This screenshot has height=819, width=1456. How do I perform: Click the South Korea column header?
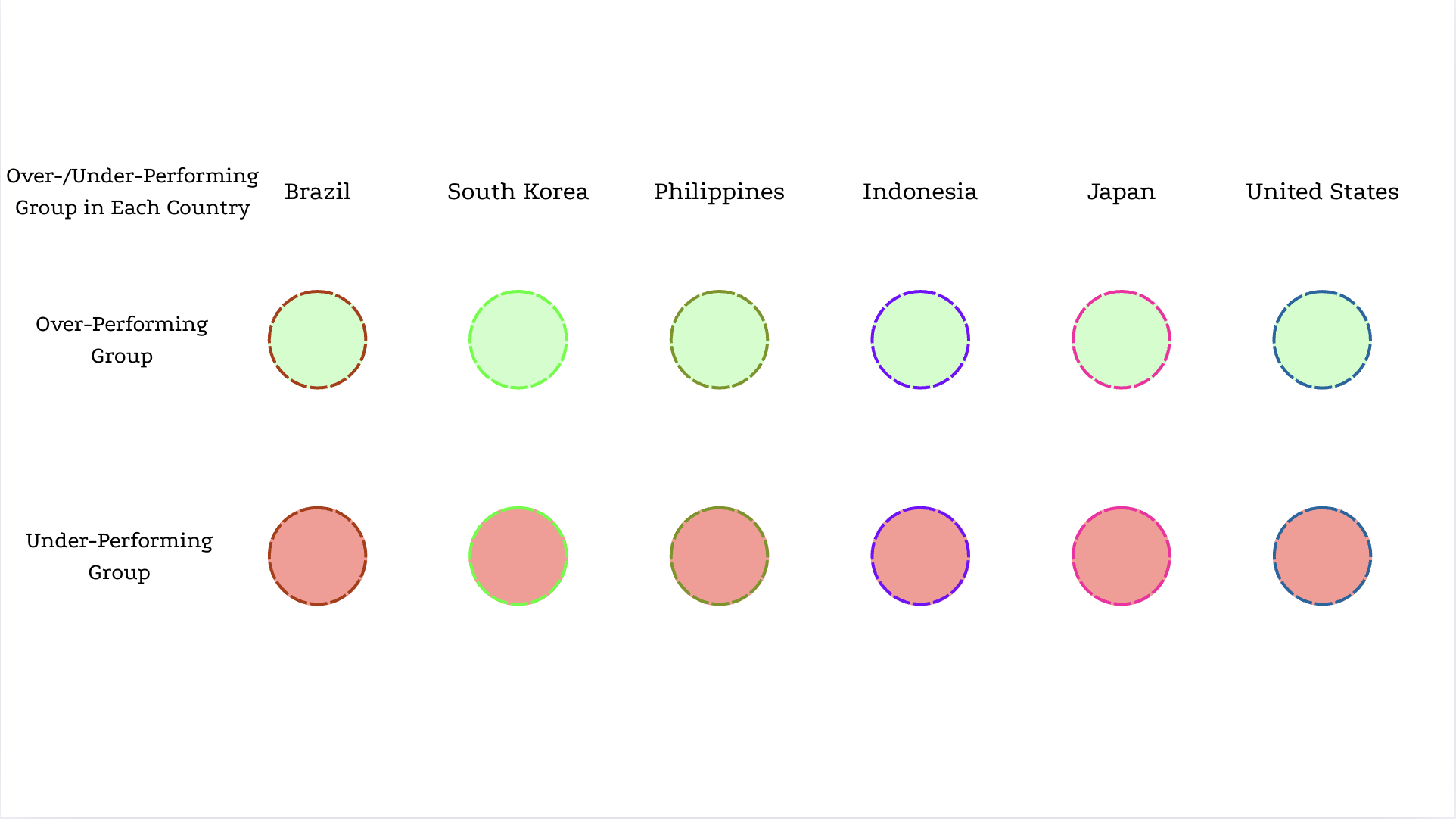click(x=518, y=192)
